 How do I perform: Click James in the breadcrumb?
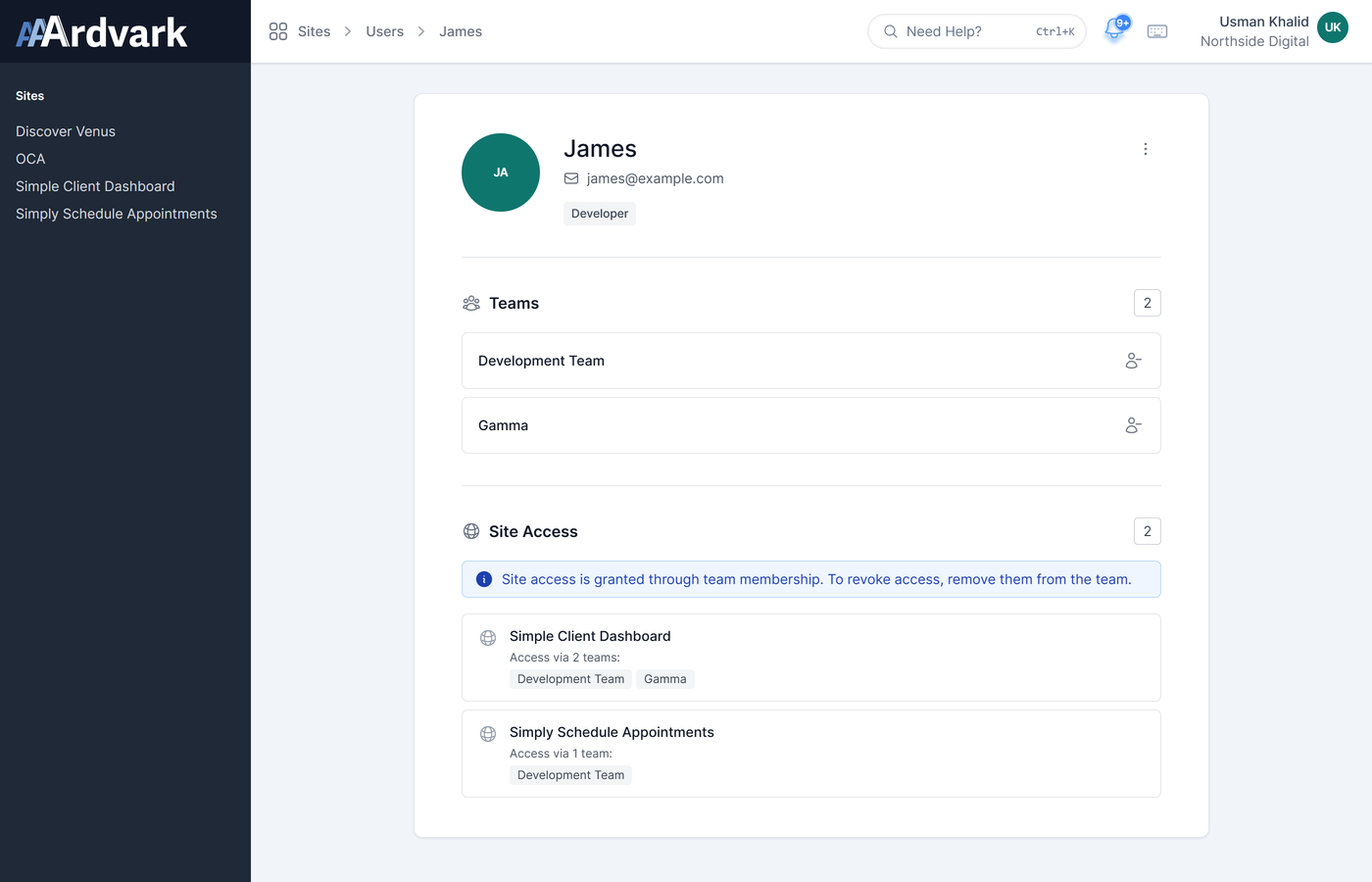461,31
